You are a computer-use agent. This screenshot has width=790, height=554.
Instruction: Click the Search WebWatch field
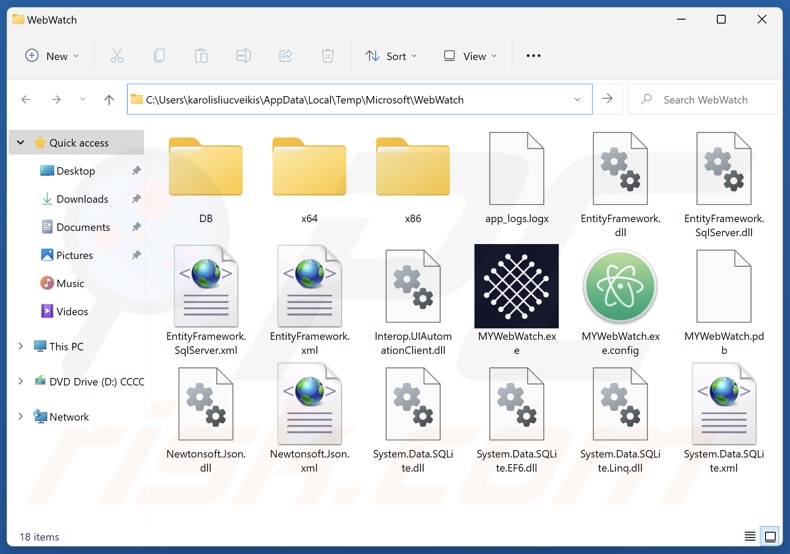[703, 100]
